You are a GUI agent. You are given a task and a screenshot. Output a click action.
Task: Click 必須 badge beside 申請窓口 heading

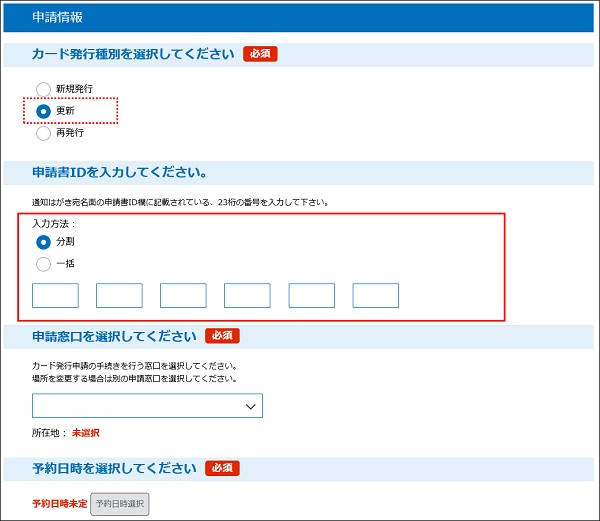[222, 336]
